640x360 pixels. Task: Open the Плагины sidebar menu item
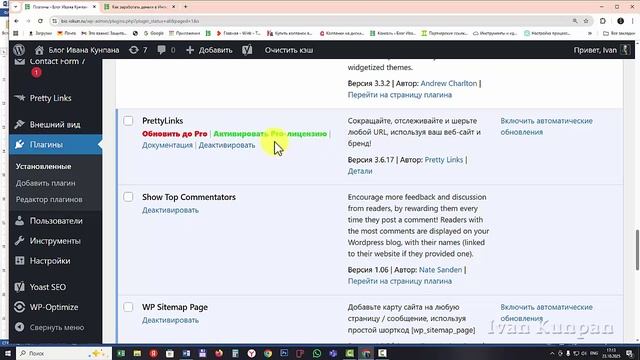[56, 144]
